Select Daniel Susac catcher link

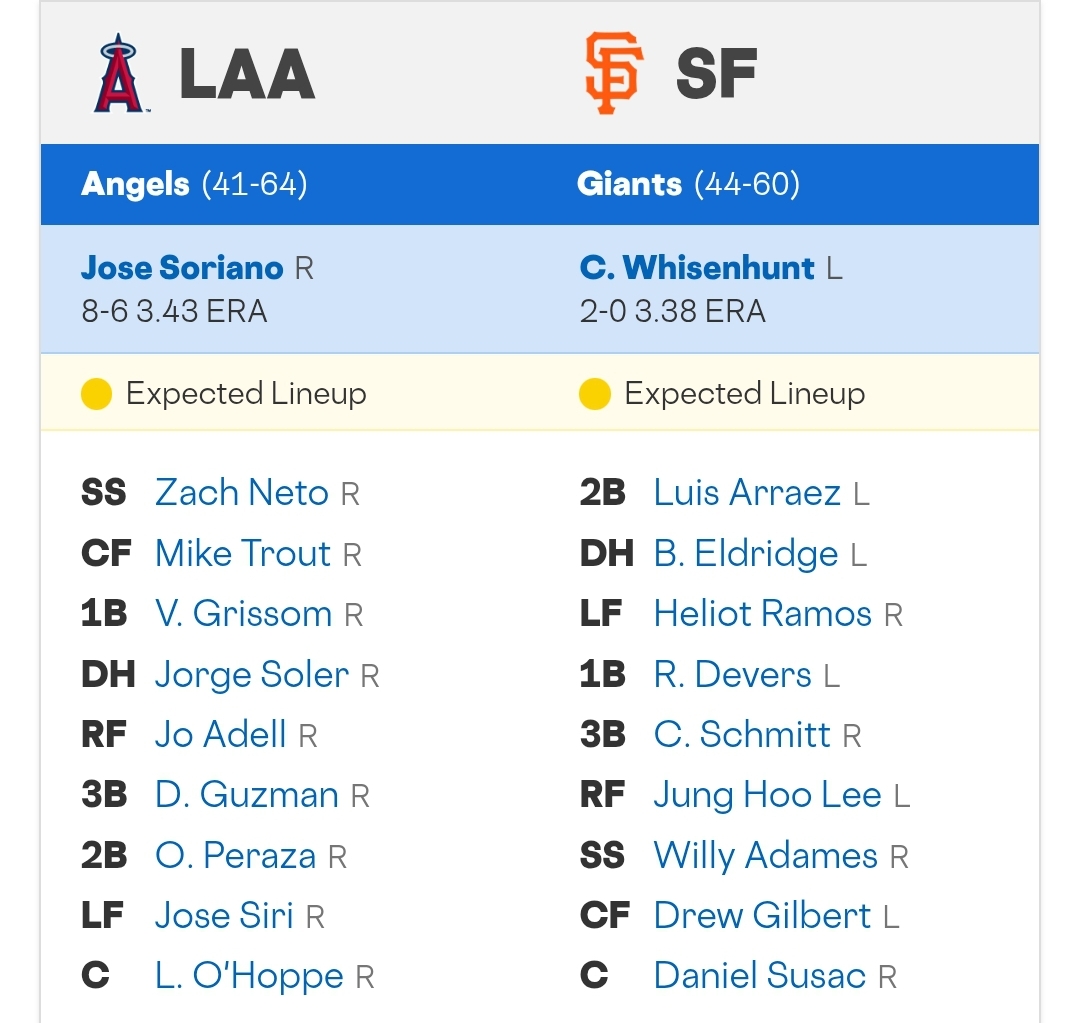pos(760,975)
